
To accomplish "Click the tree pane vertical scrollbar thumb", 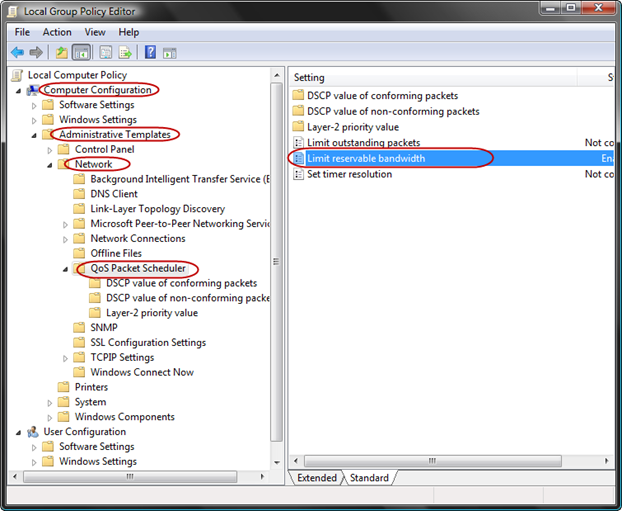I will [276, 262].
